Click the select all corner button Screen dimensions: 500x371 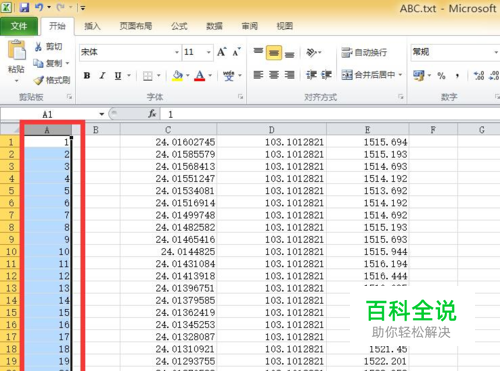11,130
